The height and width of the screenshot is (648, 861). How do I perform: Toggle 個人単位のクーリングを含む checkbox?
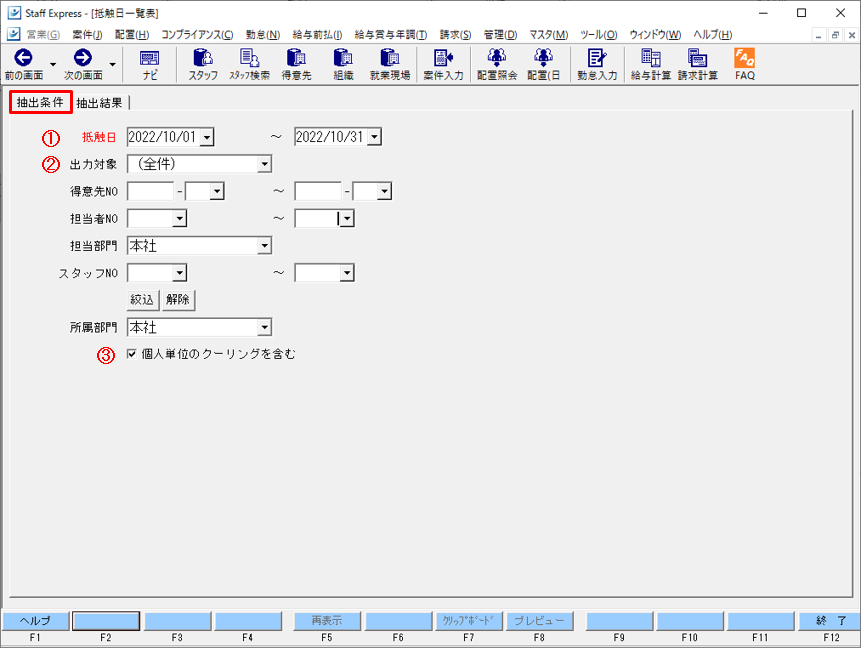(132, 354)
